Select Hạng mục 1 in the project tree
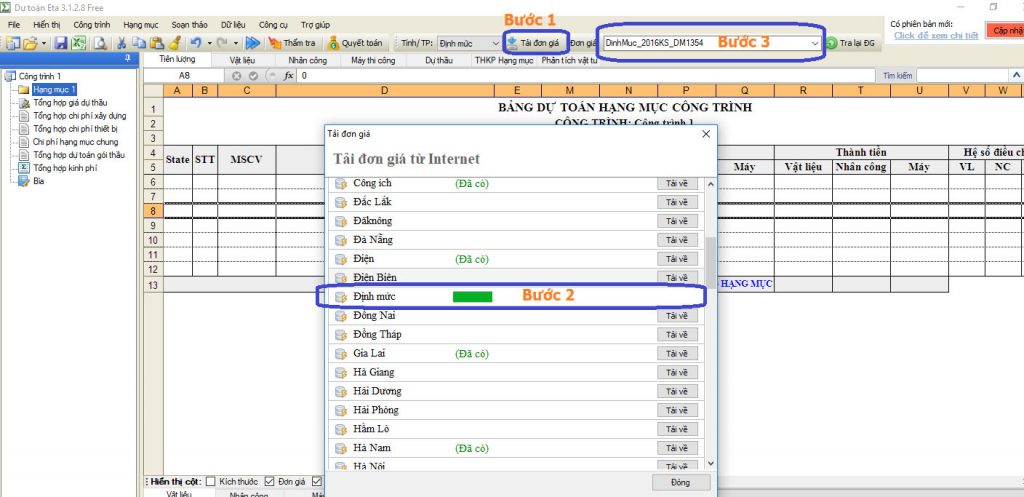1024x497 pixels. click(x=54, y=89)
